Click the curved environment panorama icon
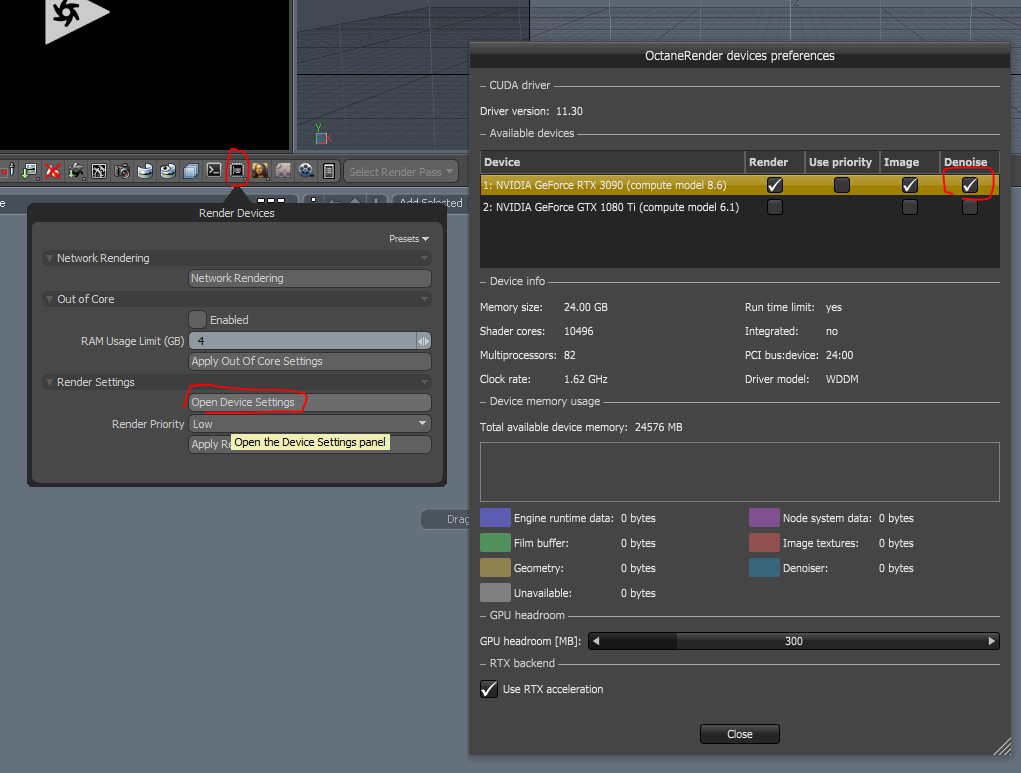This screenshot has width=1021, height=773. point(145,171)
